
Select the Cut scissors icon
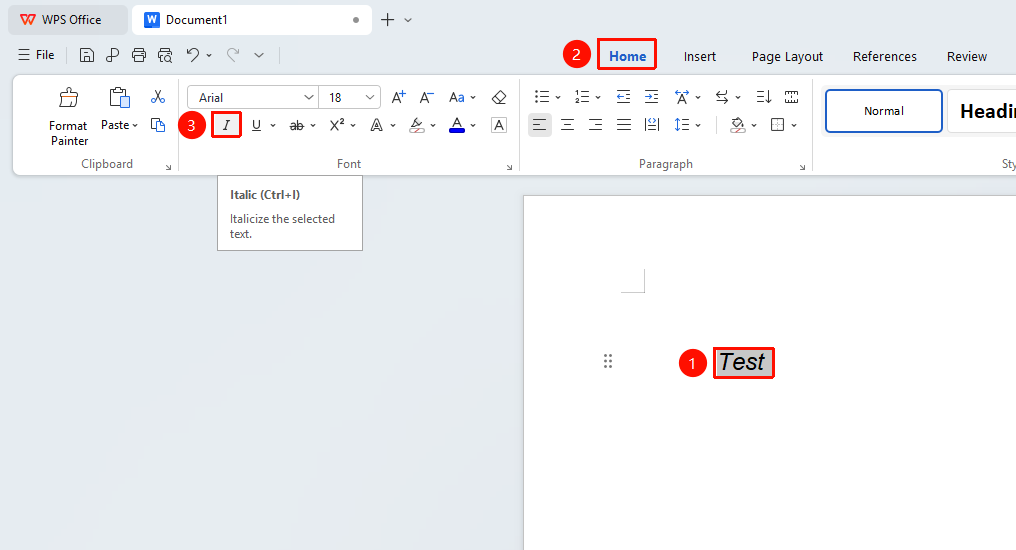[157, 97]
